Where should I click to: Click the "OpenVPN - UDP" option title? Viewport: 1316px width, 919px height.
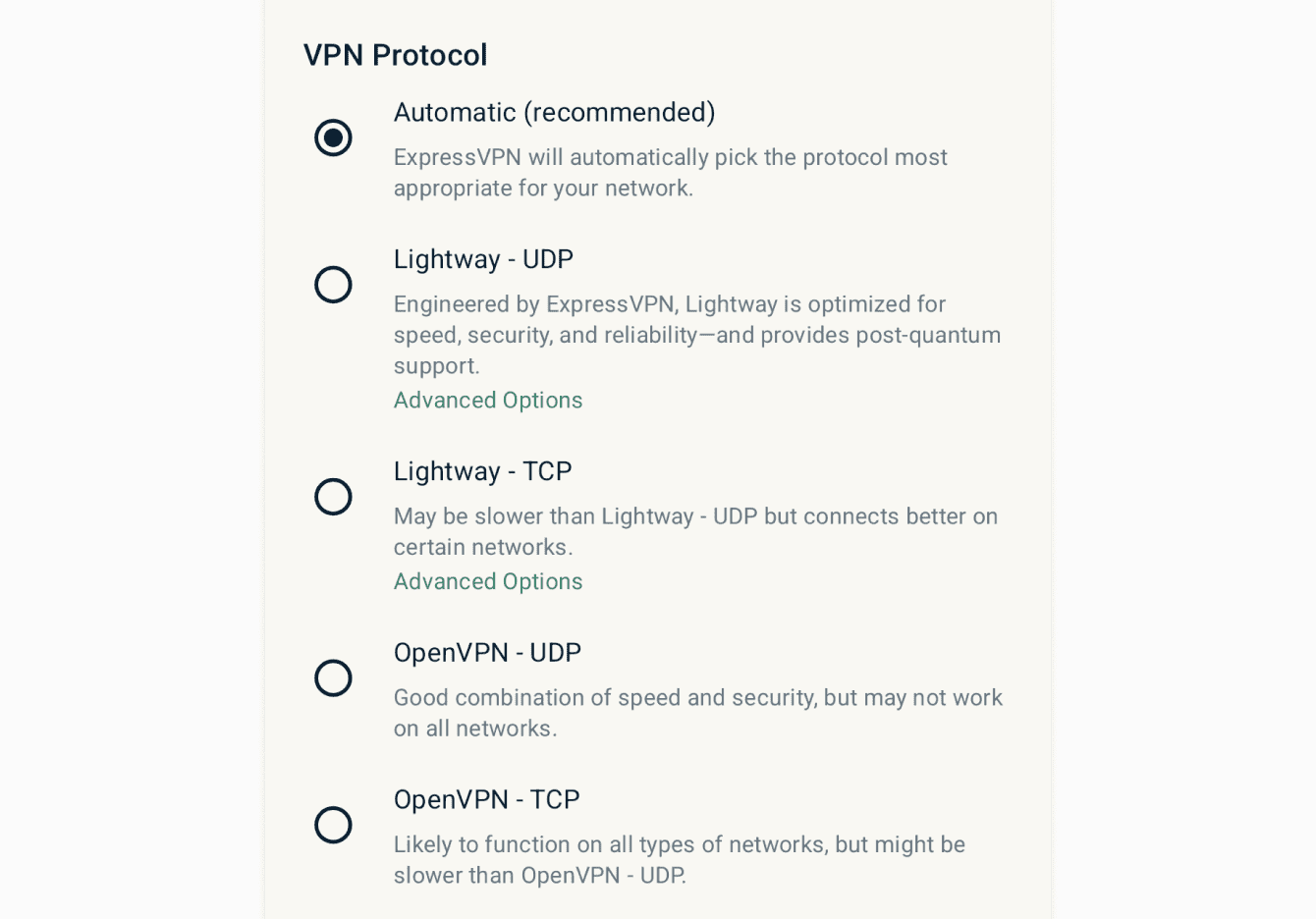pyautogui.click(x=487, y=654)
